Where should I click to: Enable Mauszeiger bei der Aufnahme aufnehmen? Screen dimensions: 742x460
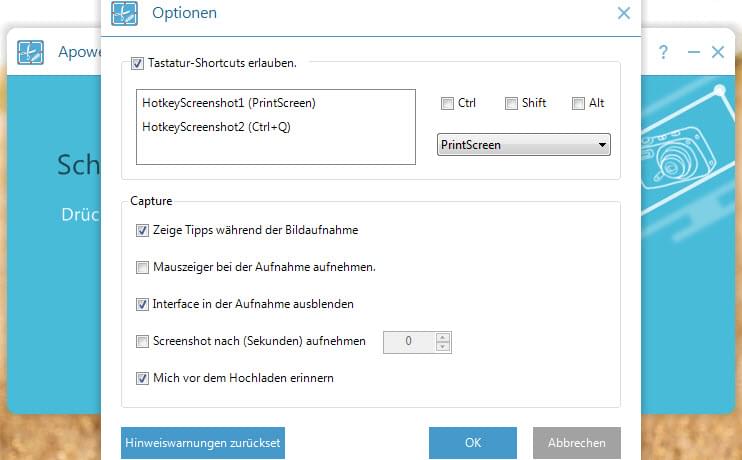click(141, 267)
